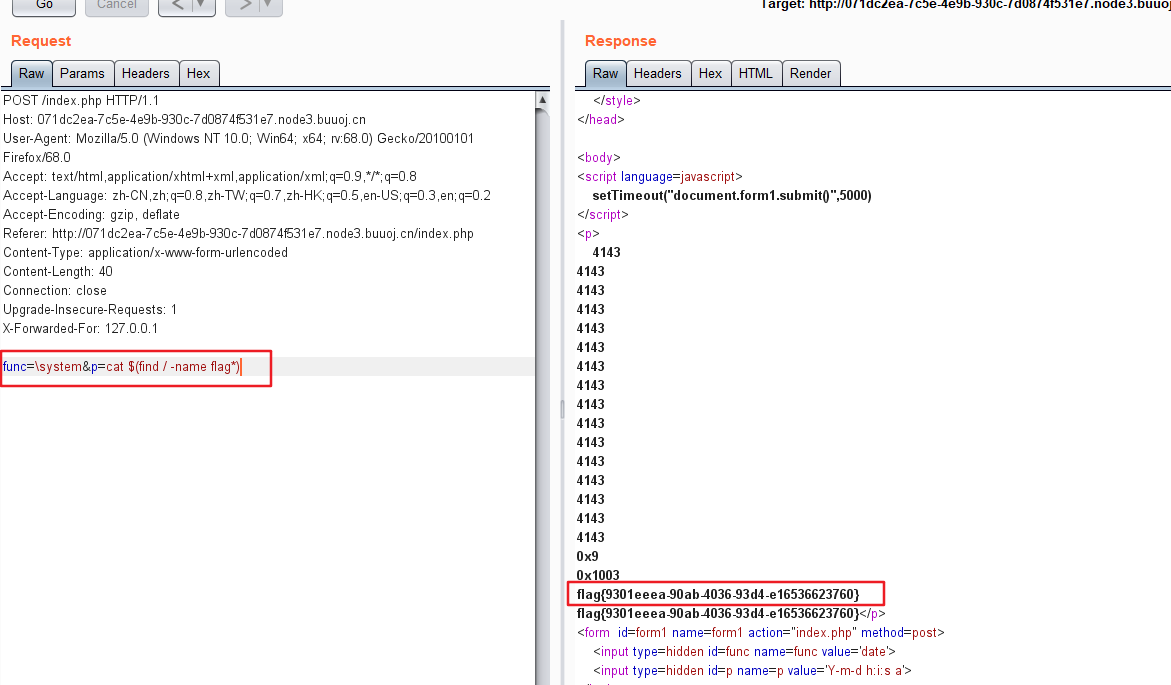Click the Accept-Encoding header line
Viewport: 1171px width, 685px height.
(x=91, y=214)
